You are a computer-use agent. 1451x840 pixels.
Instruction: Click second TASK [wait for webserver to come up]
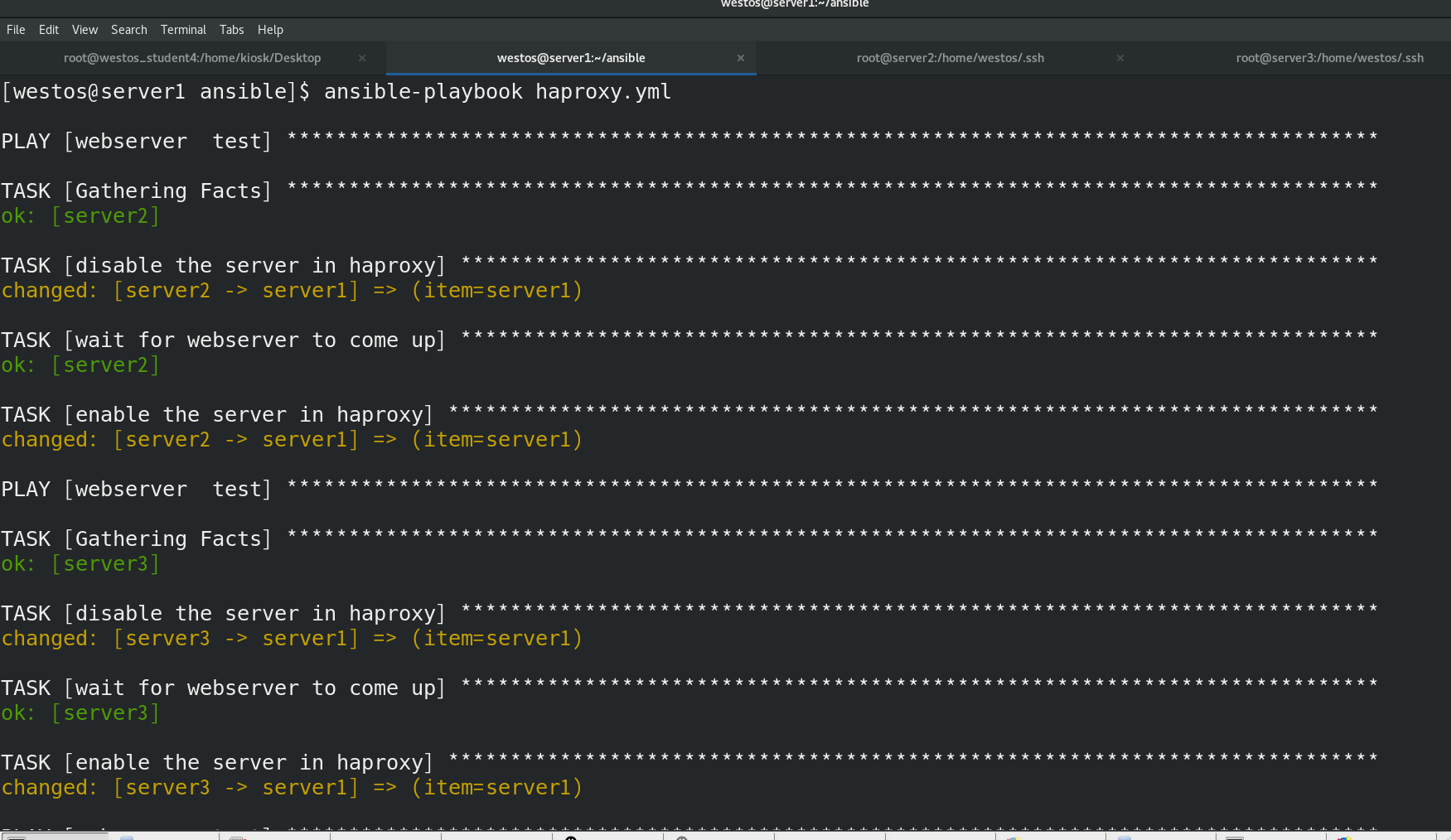tap(689, 688)
